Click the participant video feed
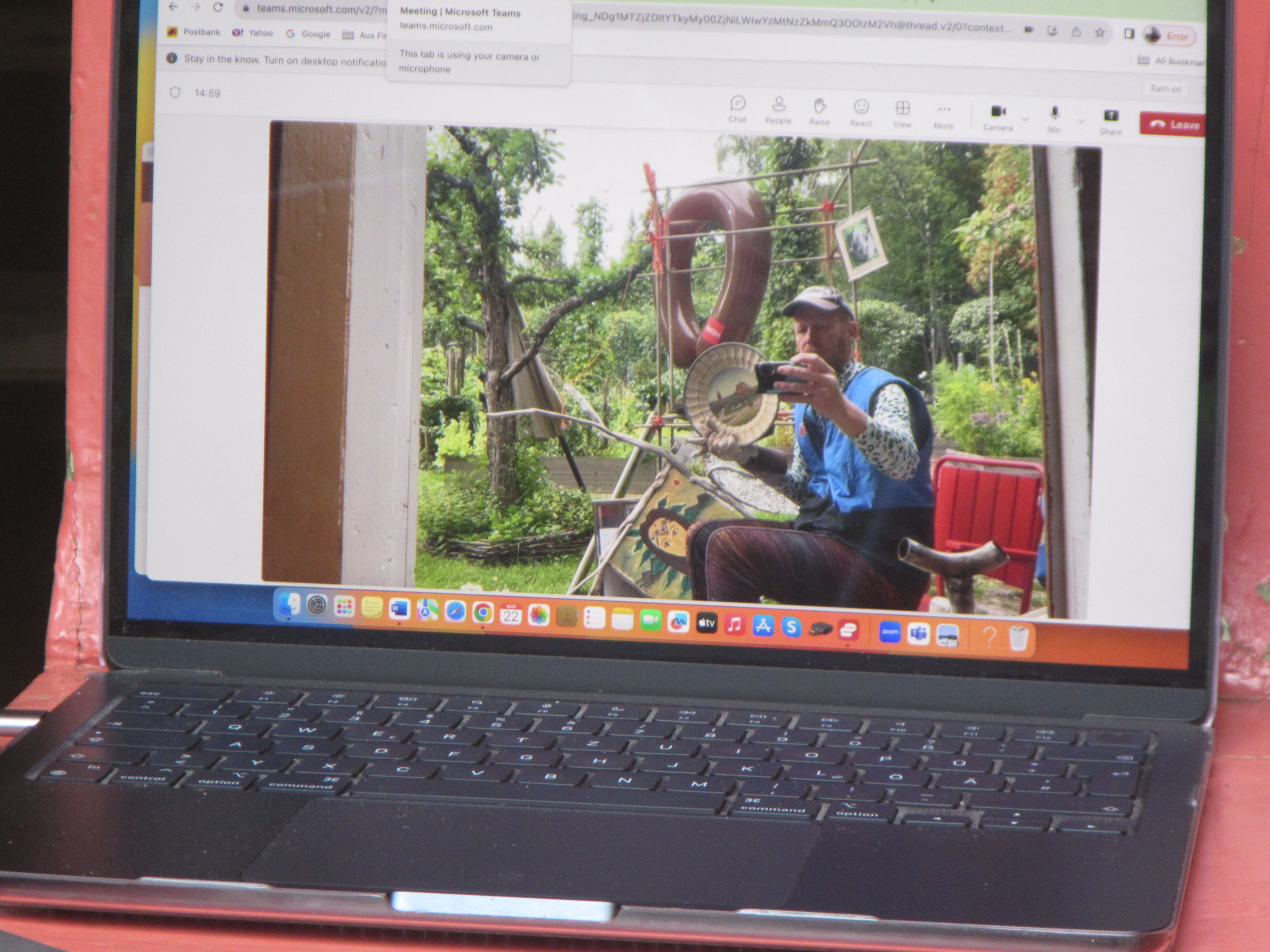This screenshot has height=952, width=1270. [x=683, y=367]
